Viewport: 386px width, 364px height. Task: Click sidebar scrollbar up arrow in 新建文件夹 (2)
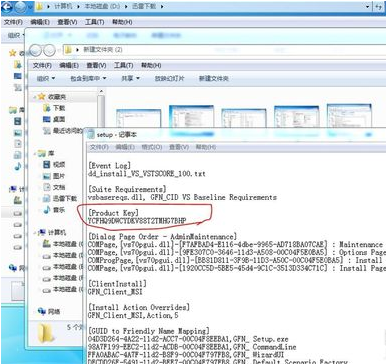[101, 91]
